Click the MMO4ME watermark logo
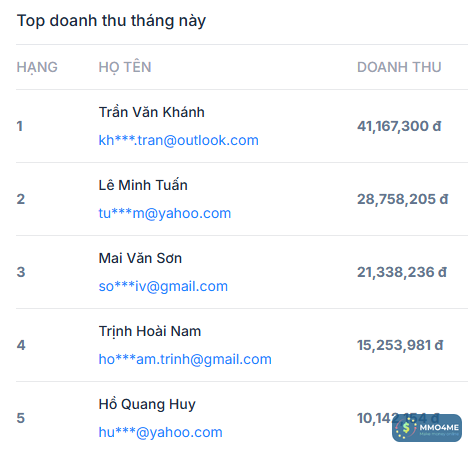470x451 pixels. click(427, 428)
